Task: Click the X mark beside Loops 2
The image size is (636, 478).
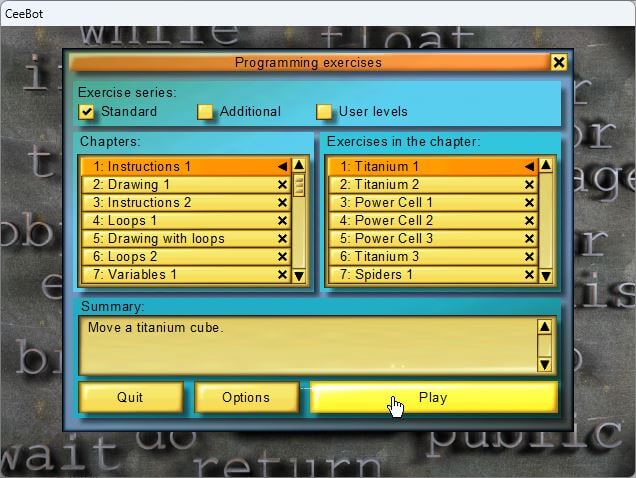Action: (x=282, y=256)
